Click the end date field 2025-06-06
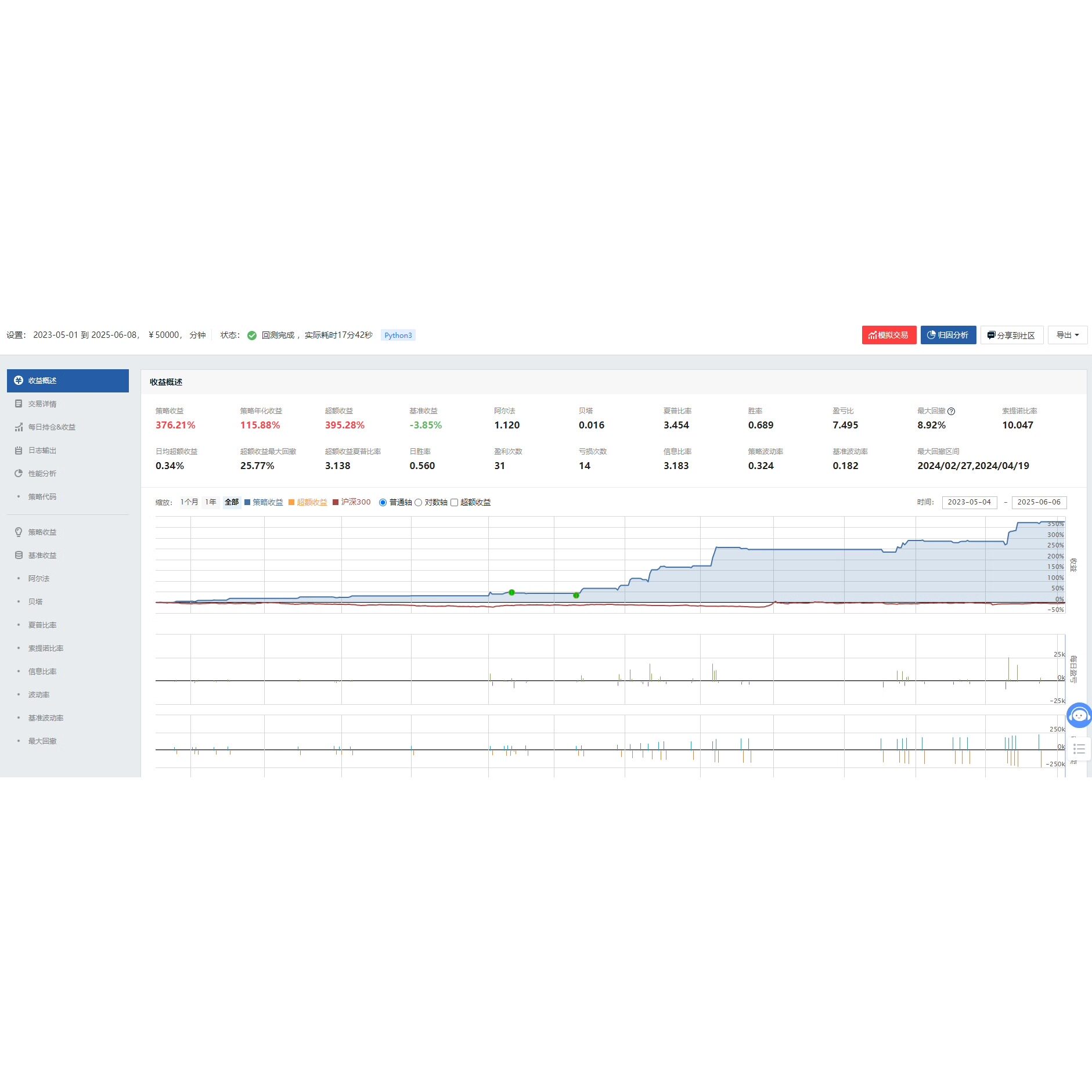The height and width of the screenshot is (1092, 1092). click(x=1039, y=503)
